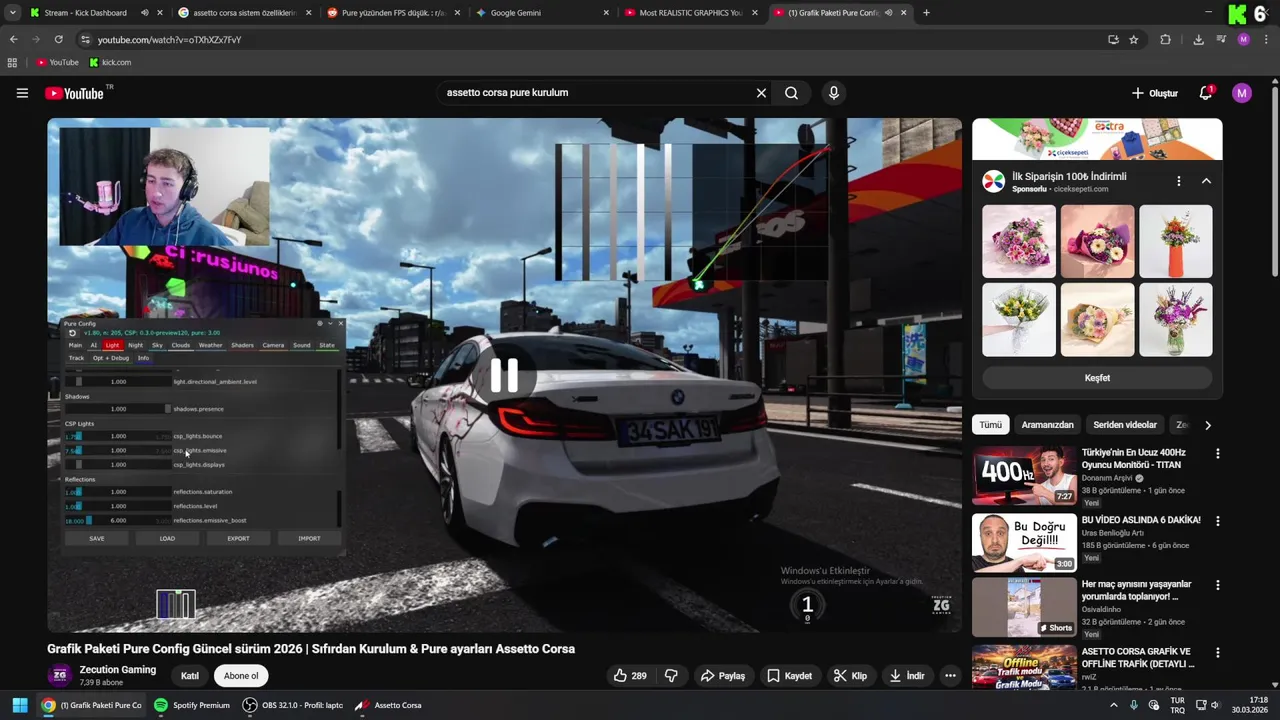Collapse the çiçeksepeti sponsored ad panel
The image size is (1280, 720).
pos(1206,181)
